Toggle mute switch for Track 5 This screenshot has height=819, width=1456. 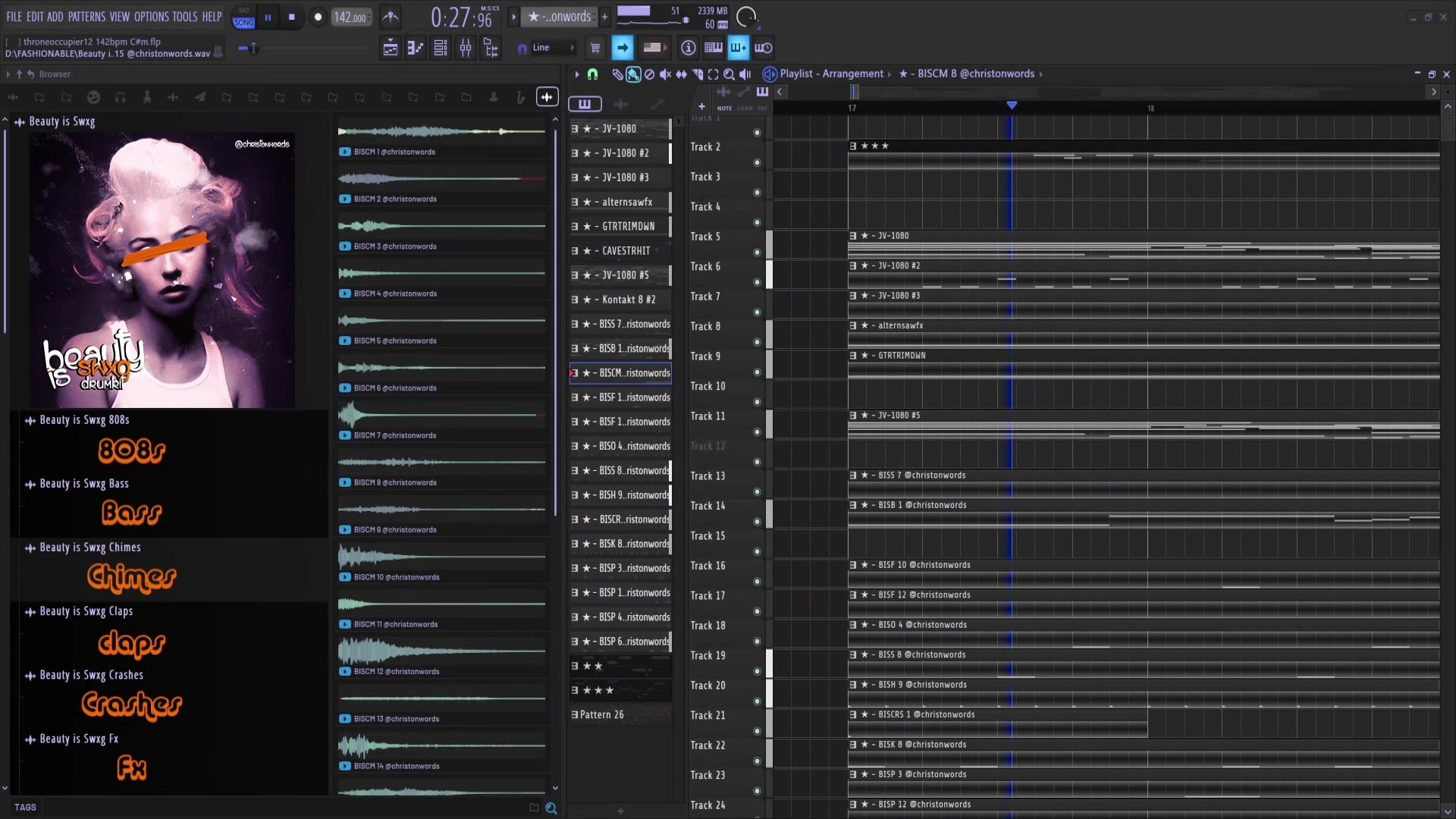(757, 253)
